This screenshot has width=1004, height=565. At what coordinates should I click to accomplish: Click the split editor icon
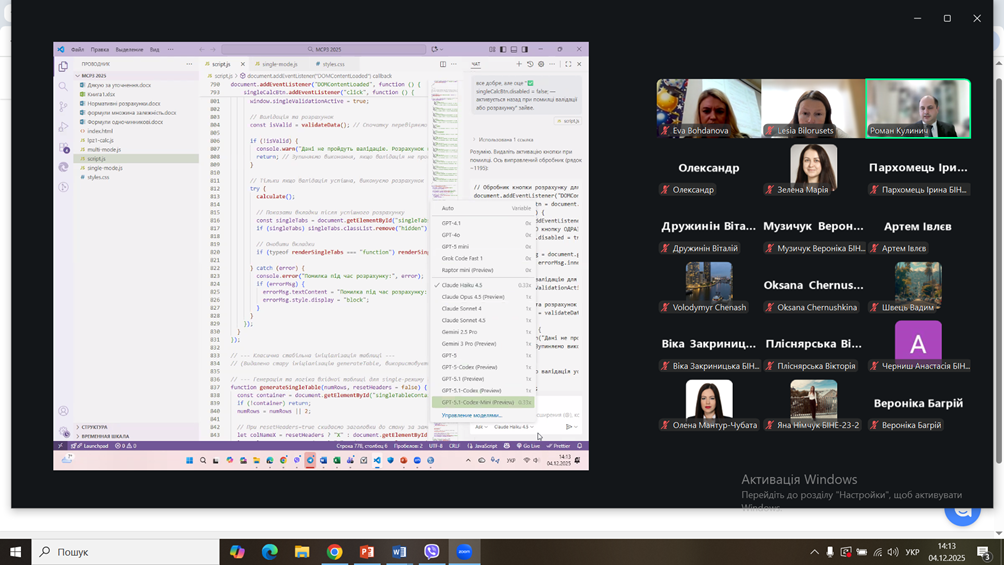pos(443,64)
